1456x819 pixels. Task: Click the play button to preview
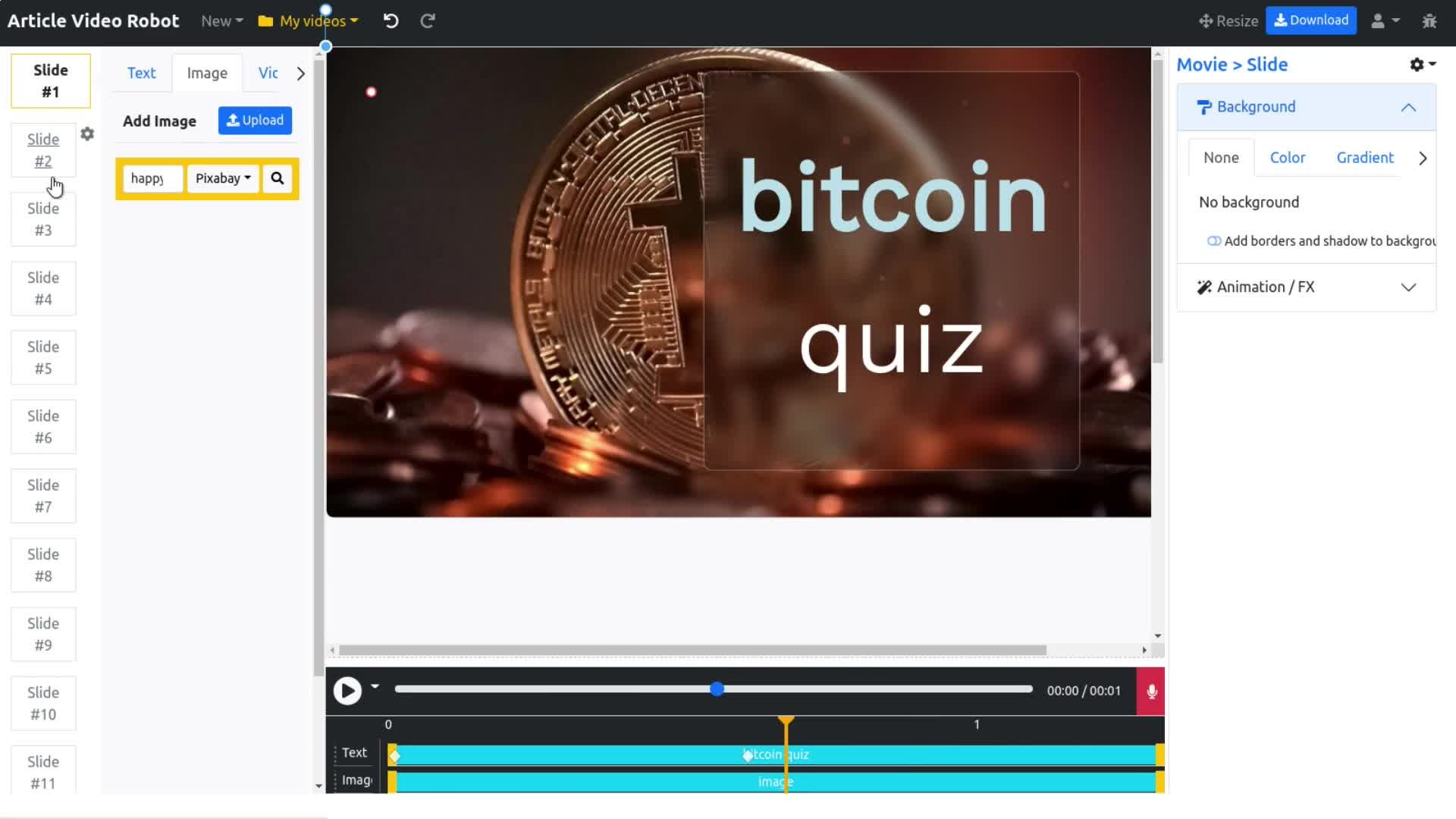[x=348, y=691]
